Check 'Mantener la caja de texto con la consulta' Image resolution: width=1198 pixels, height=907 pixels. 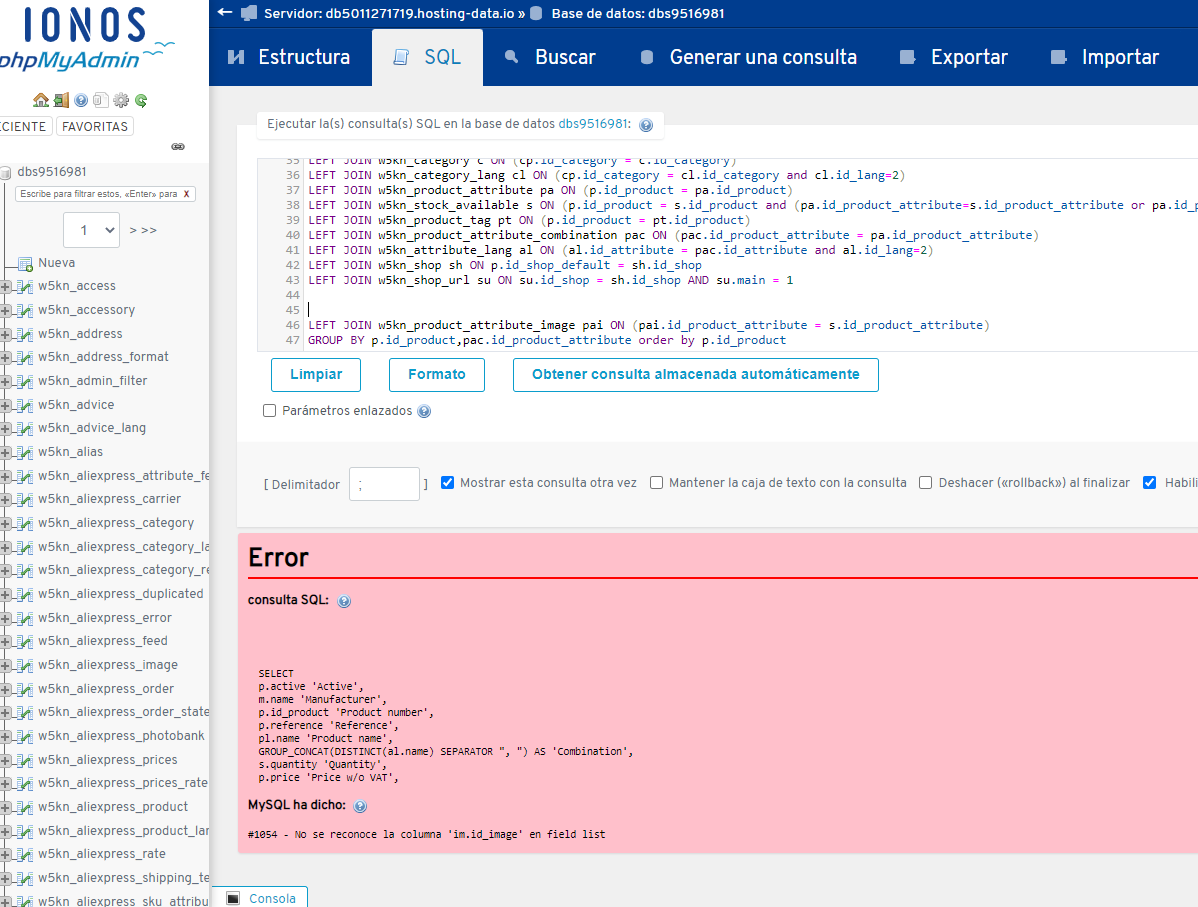[656, 482]
